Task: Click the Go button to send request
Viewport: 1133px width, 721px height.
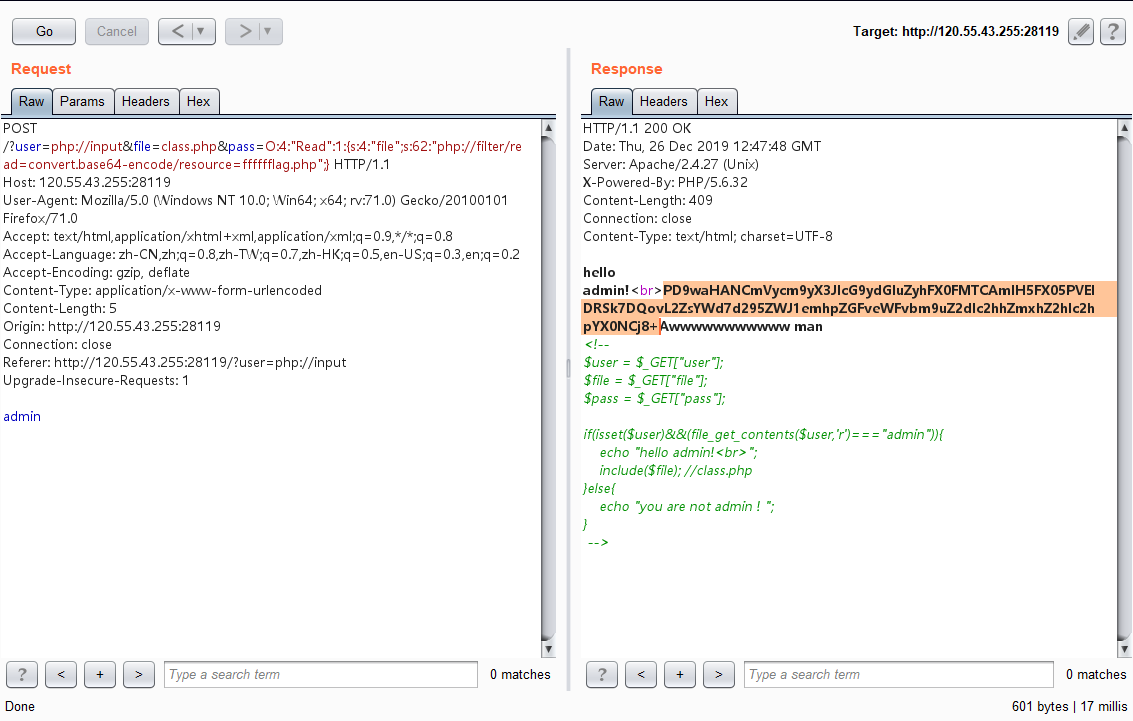Action: tap(44, 31)
